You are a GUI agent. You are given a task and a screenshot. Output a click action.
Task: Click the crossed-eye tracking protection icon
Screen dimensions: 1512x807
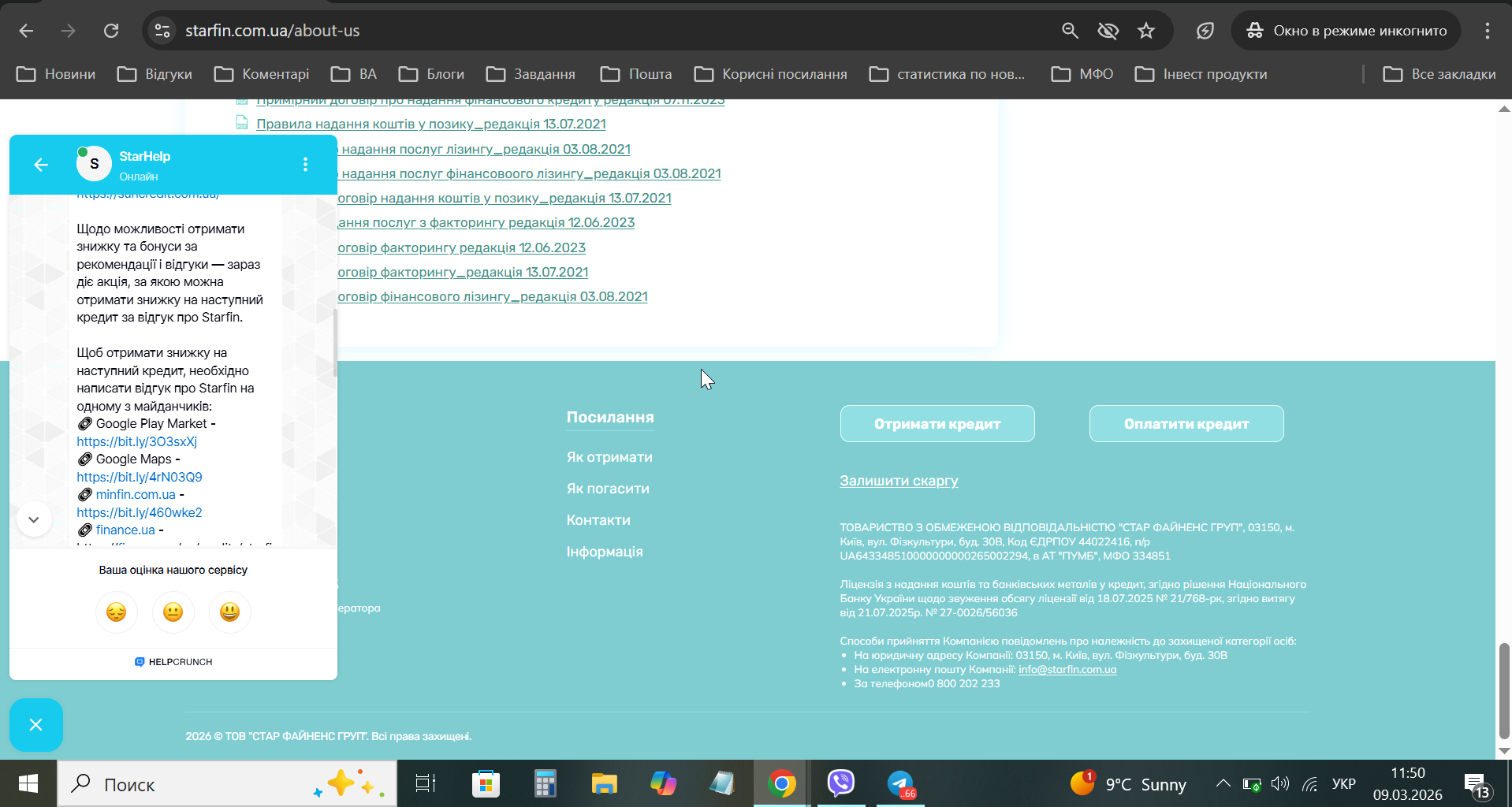coord(1108,31)
